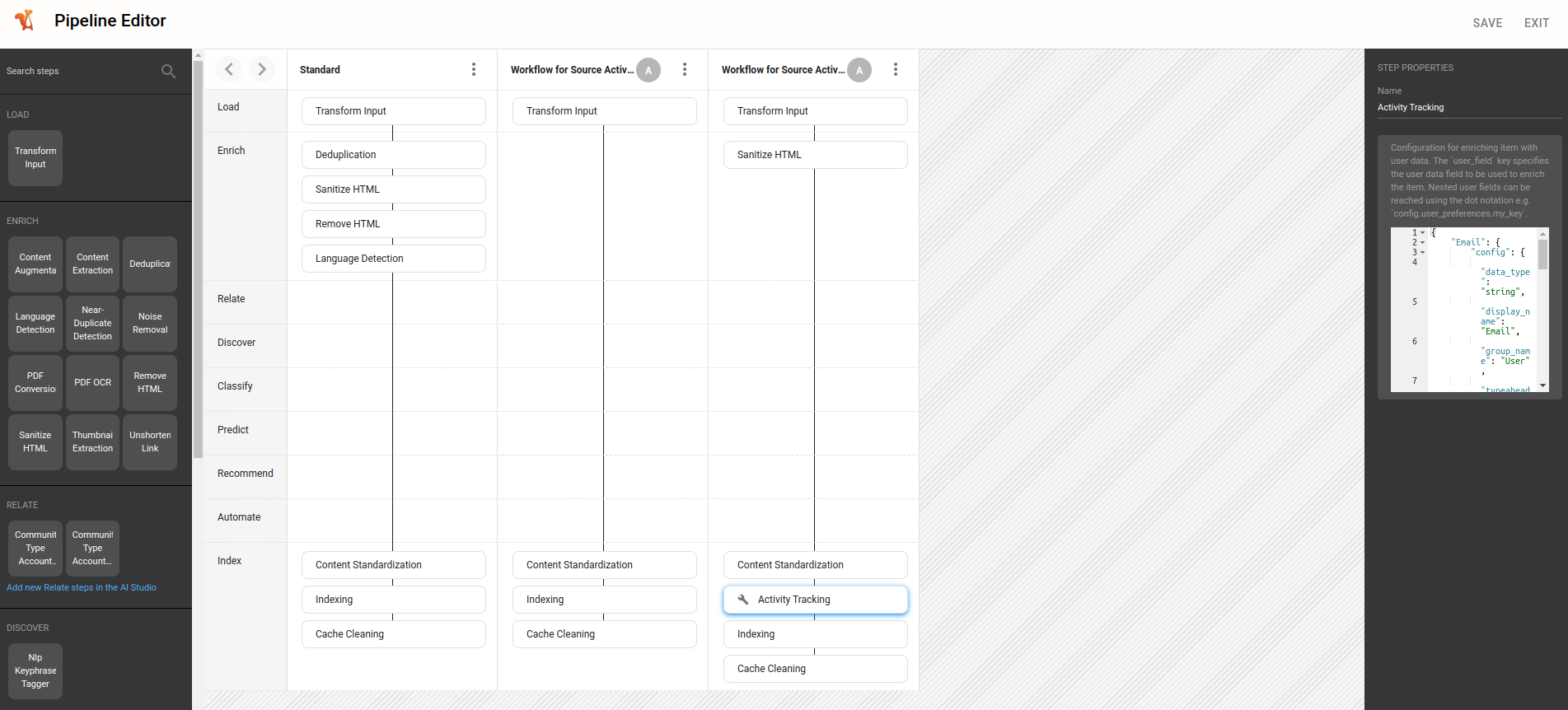The width and height of the screenshot is (1568, 710).
Task: Select Language Detection step in Standard pipeline
Action: tap(394, 259)
